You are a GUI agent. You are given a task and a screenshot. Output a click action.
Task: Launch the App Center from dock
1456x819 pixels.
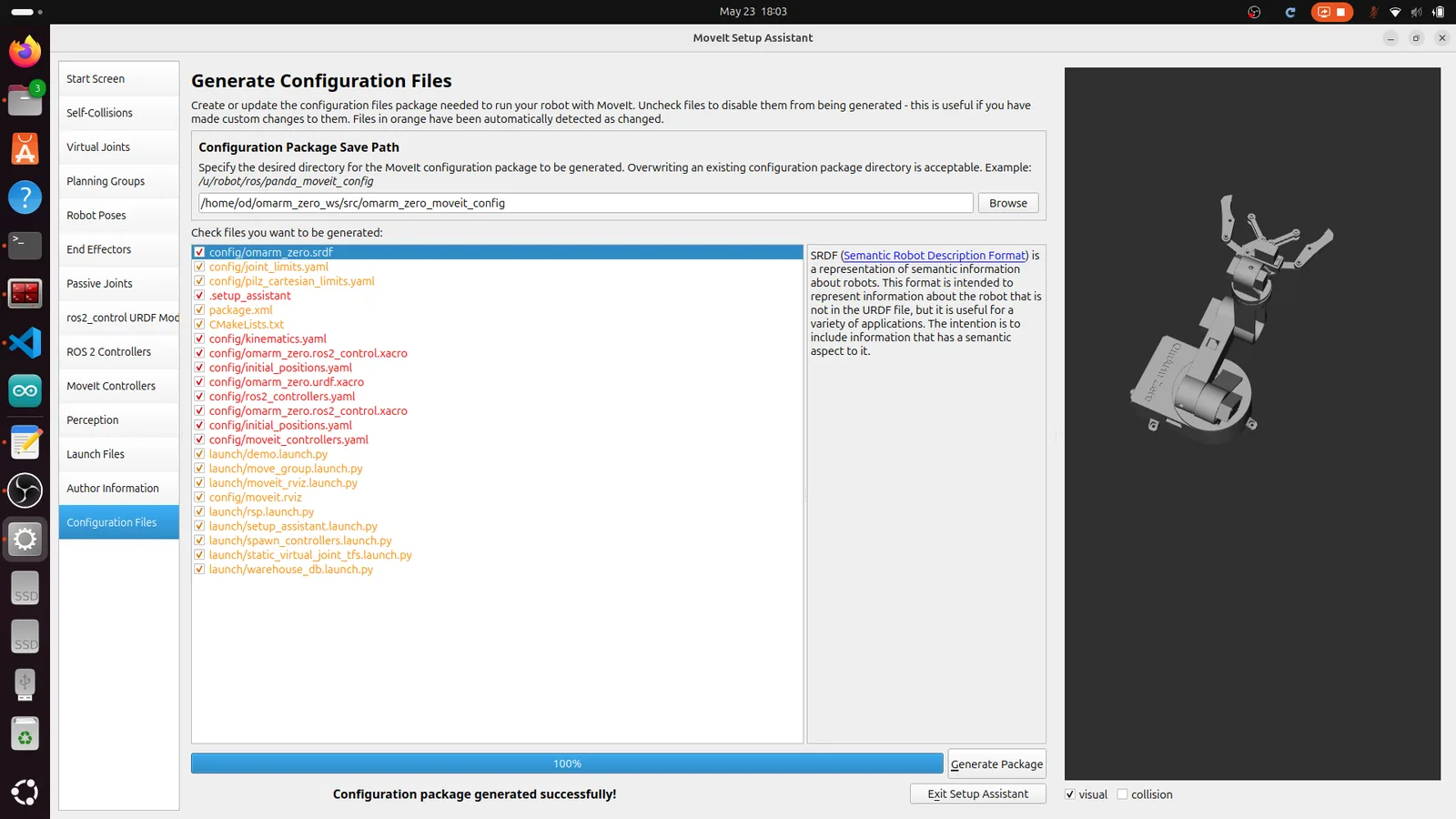tap(25, 148)
